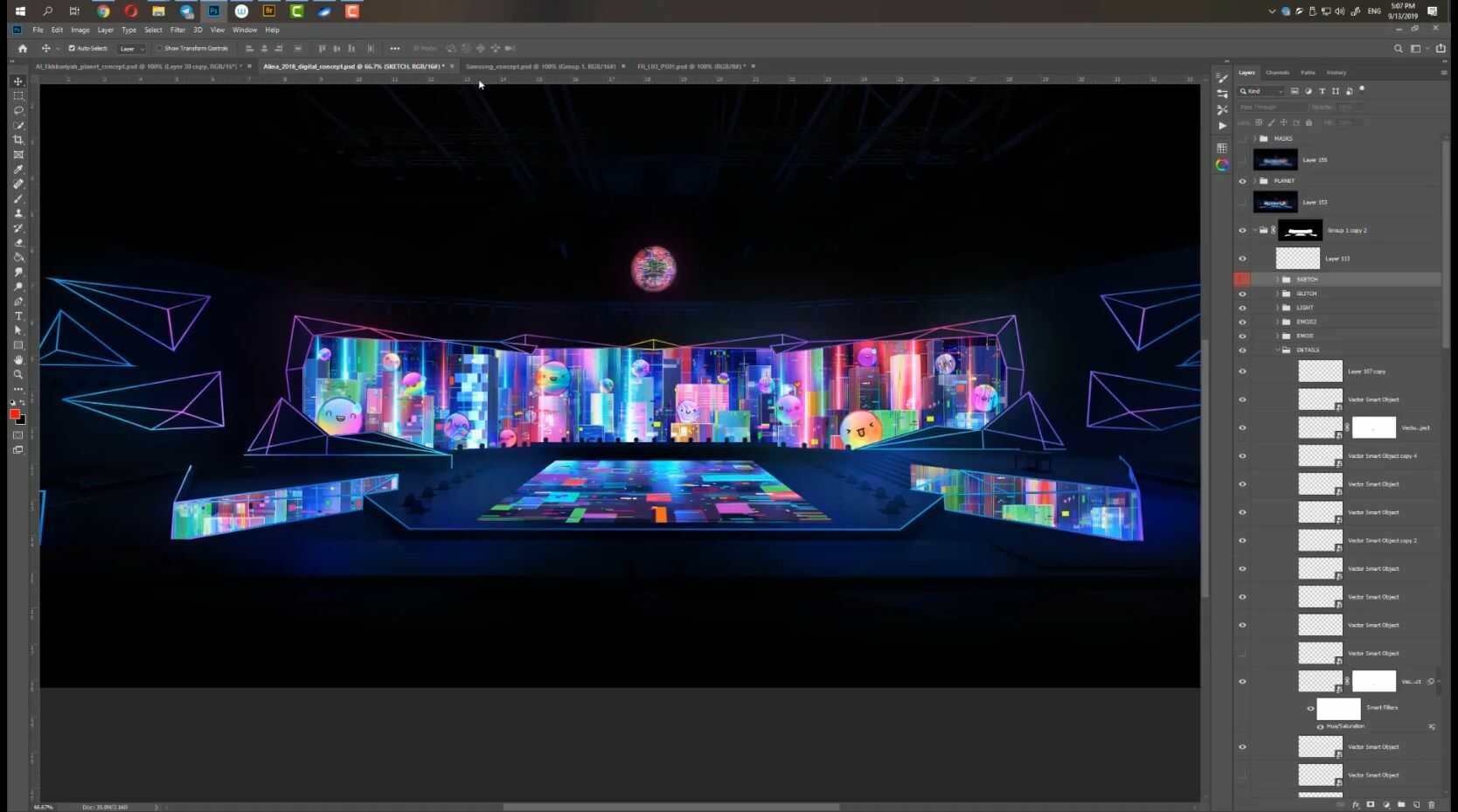Expand the MASKS group
The width and height of the screenshot is (1458, 812).
pyautogui.click(x=1255, y=139)
